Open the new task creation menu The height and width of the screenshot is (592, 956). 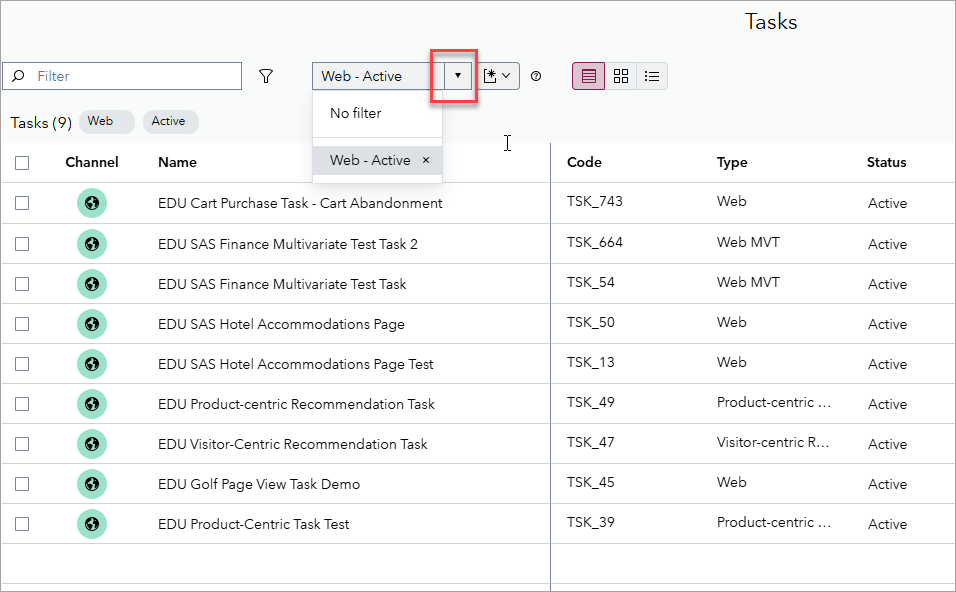[497, 76]
